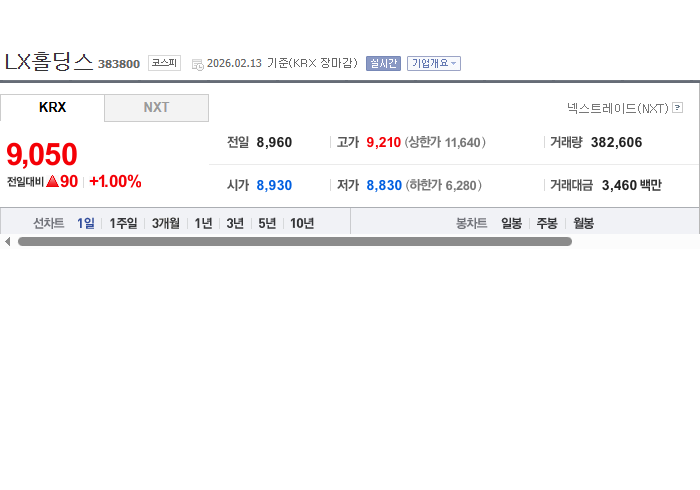Show the 주봉 candlestick chart
This screenshot has width=700, height=490.
547,223
